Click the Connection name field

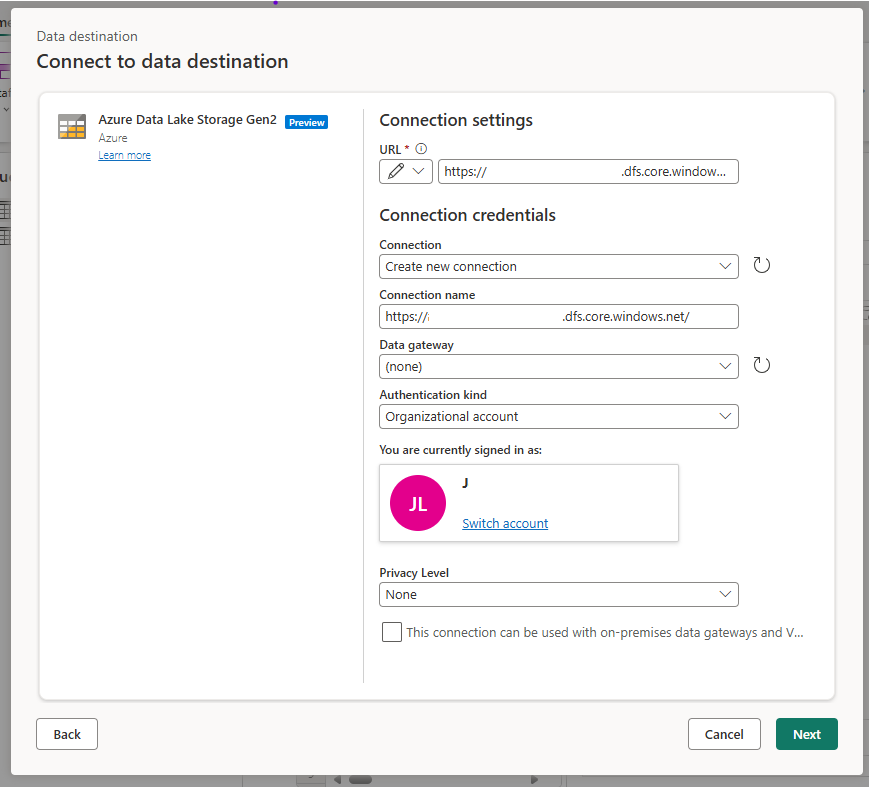point(559,316)
